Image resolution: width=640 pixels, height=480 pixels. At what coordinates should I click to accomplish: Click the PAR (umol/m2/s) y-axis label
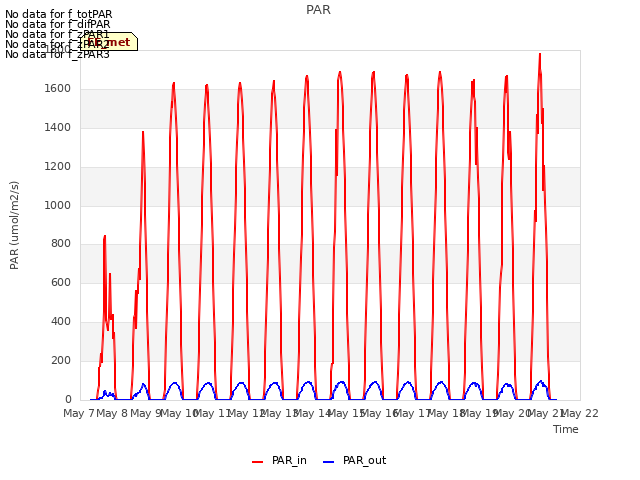pos(14,225)
